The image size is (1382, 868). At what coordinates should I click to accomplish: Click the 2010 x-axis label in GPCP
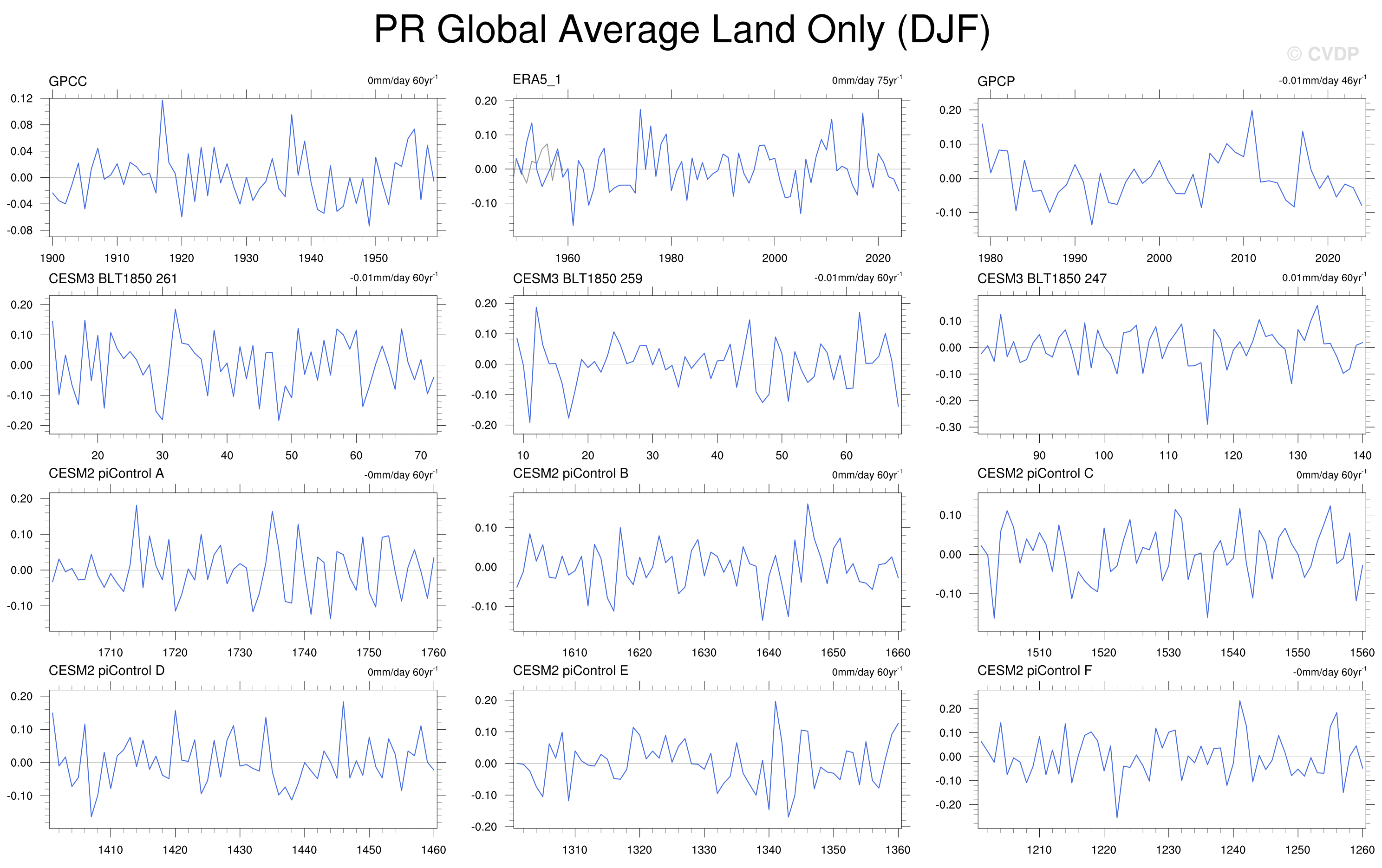1243,258
